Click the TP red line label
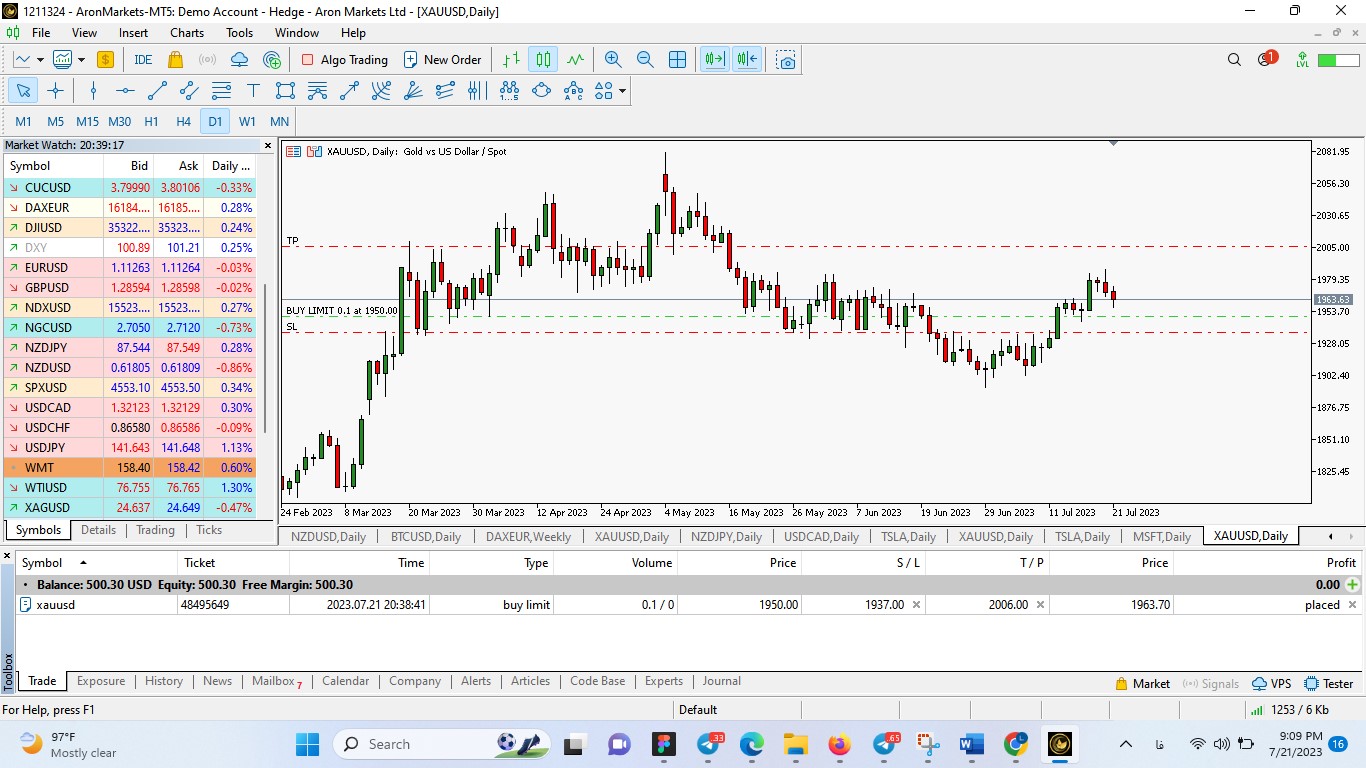The height and width of the screenshot is (768, 1366). 293,241
